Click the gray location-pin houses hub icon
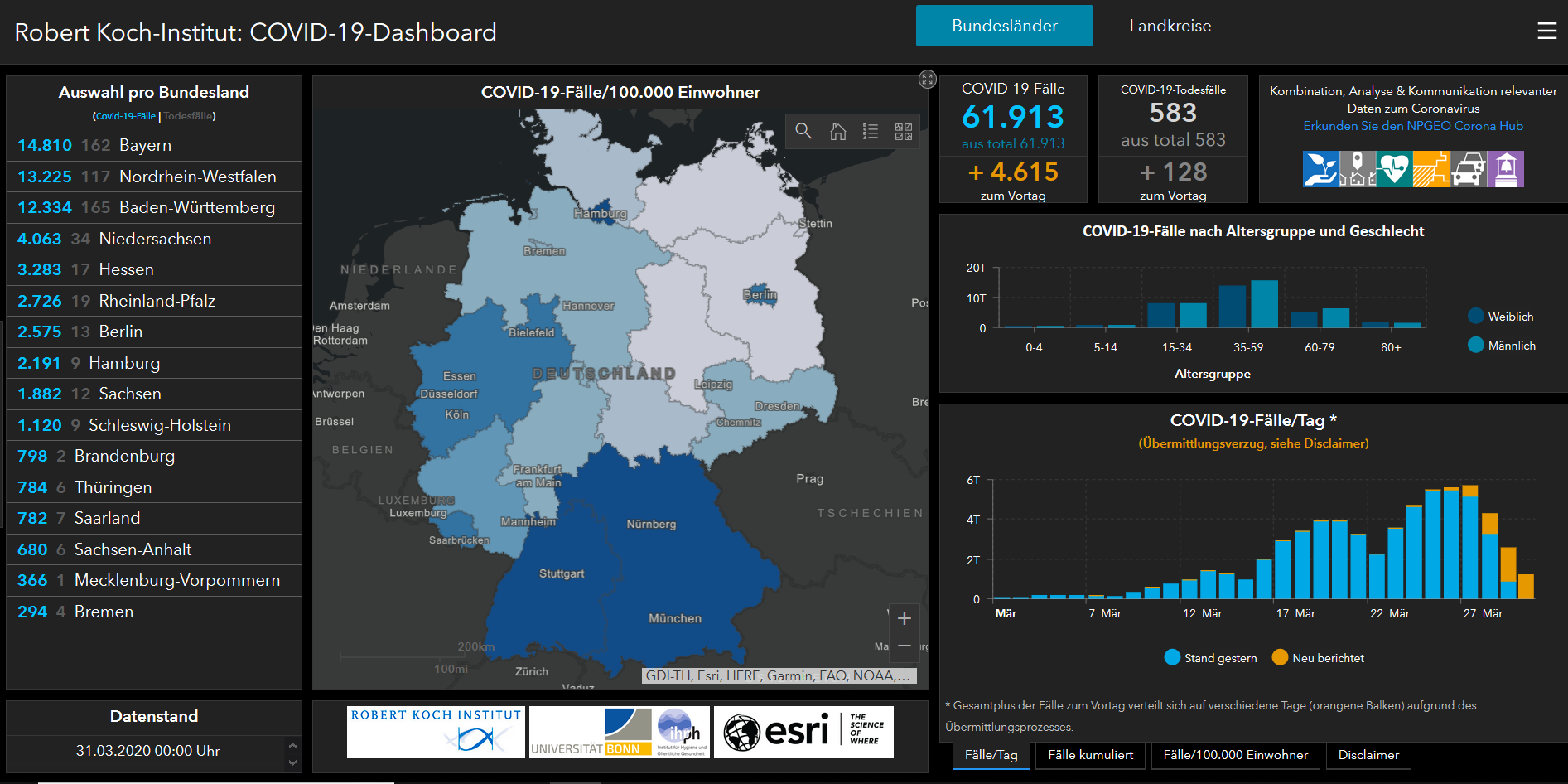Screen dimensions: 1568x784 pyautogui.click(x=1358, y=169)
